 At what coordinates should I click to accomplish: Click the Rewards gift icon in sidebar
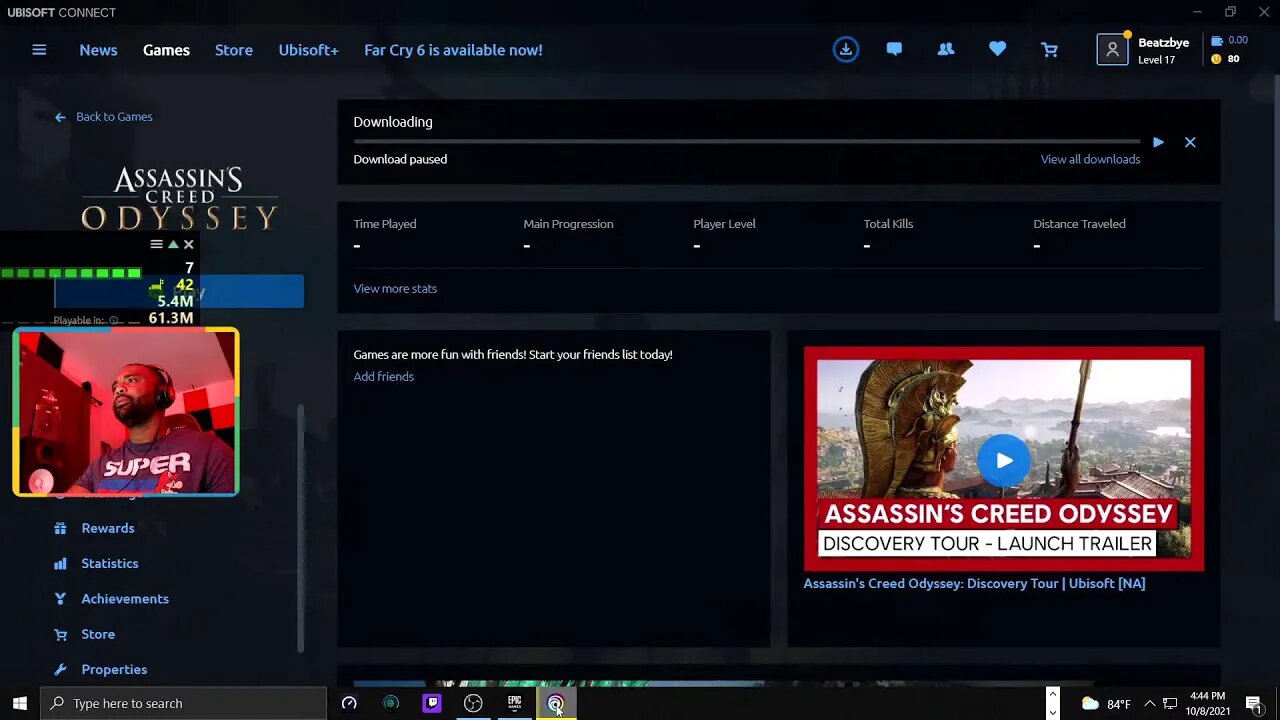click(x=60, y=528)
